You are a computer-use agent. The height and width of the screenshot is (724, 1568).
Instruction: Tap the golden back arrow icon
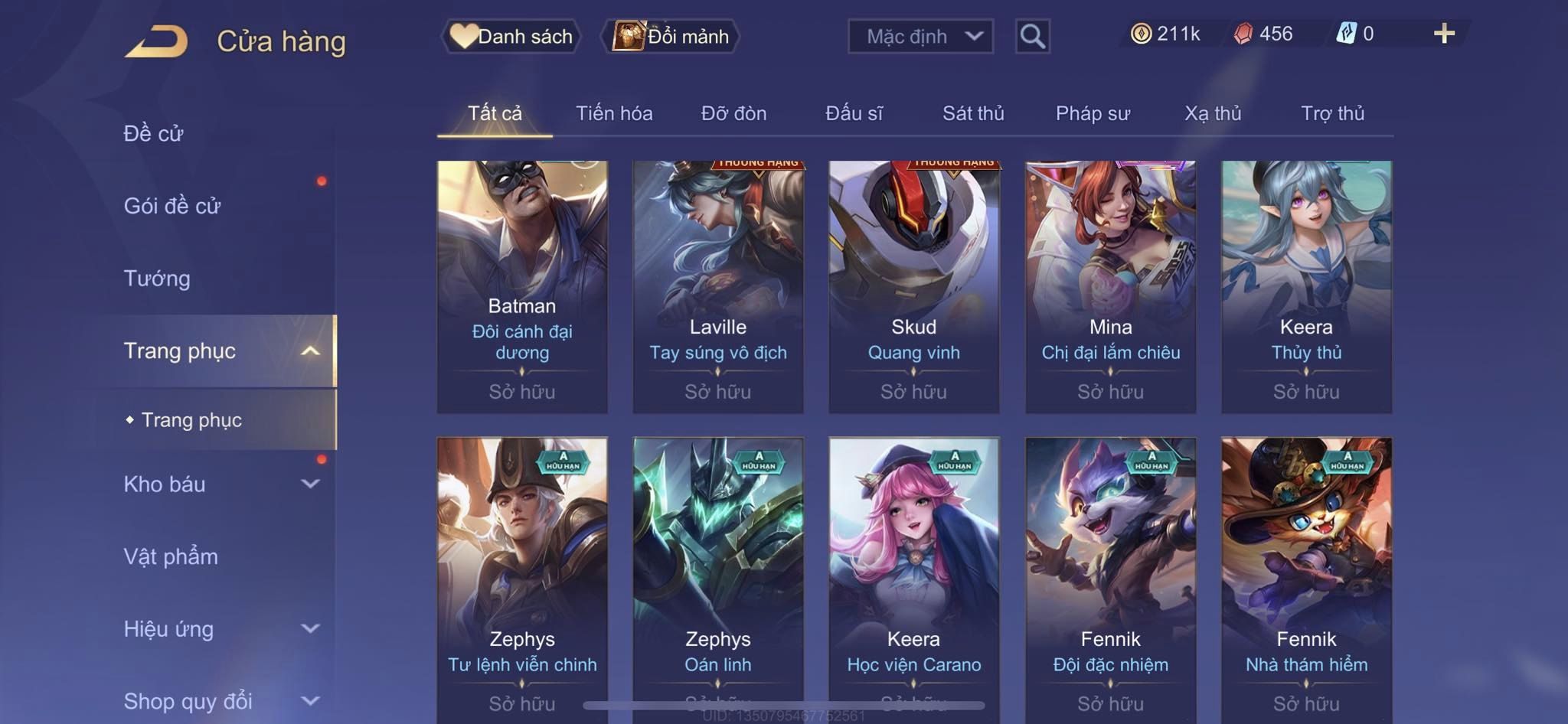[156, 41]
